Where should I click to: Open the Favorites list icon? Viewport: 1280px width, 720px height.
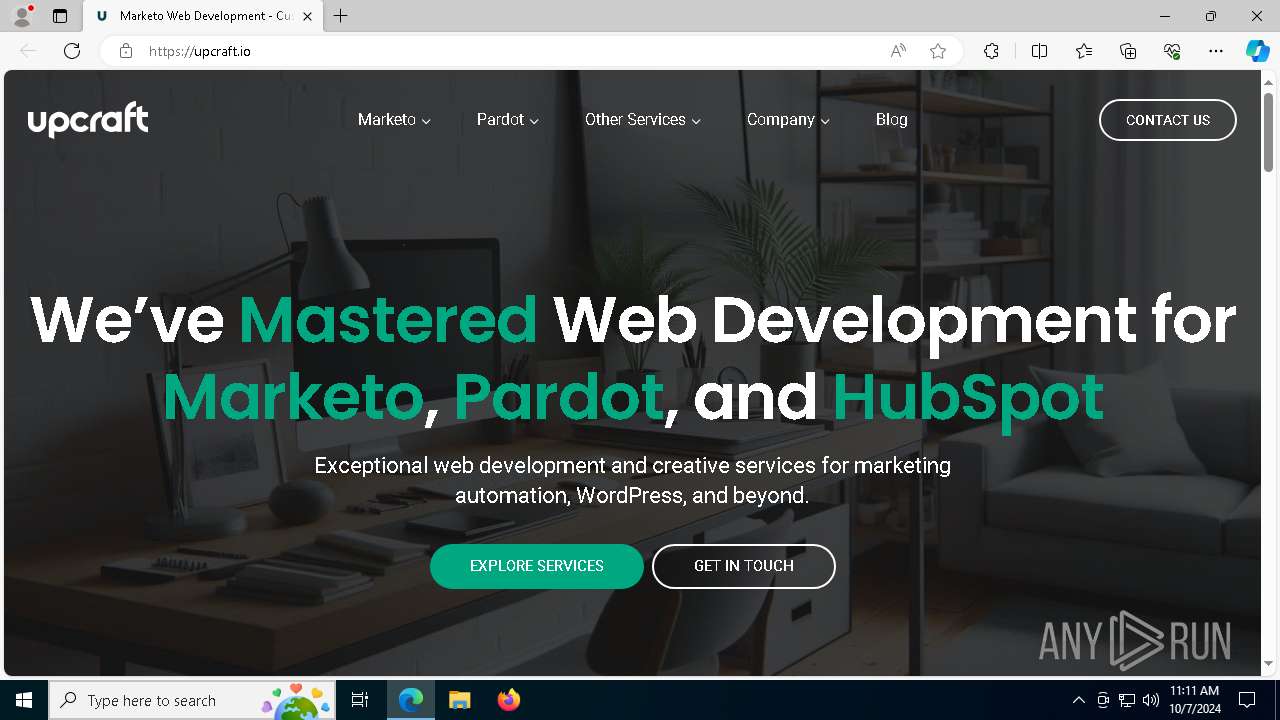click(x=1084, y=51)
